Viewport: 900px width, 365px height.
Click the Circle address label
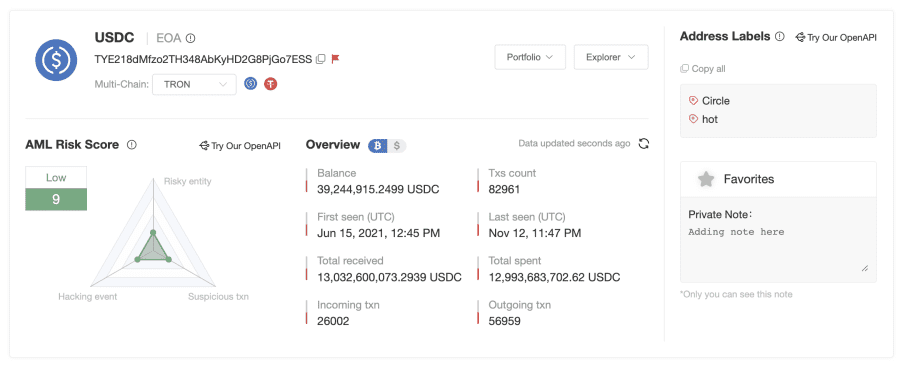[716, 101]
